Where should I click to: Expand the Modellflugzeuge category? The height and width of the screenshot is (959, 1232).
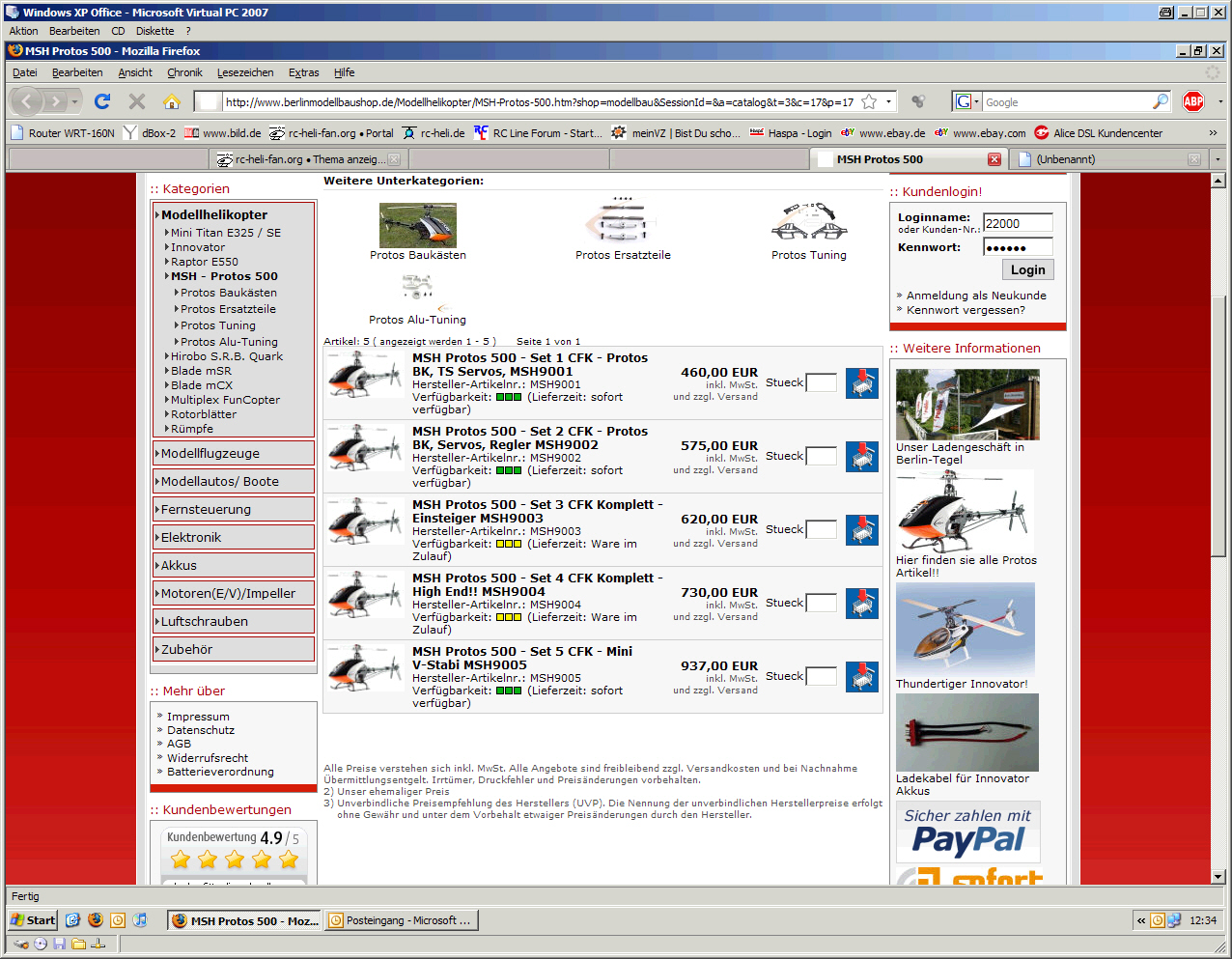pyautogui.click(x=234, y=453)
